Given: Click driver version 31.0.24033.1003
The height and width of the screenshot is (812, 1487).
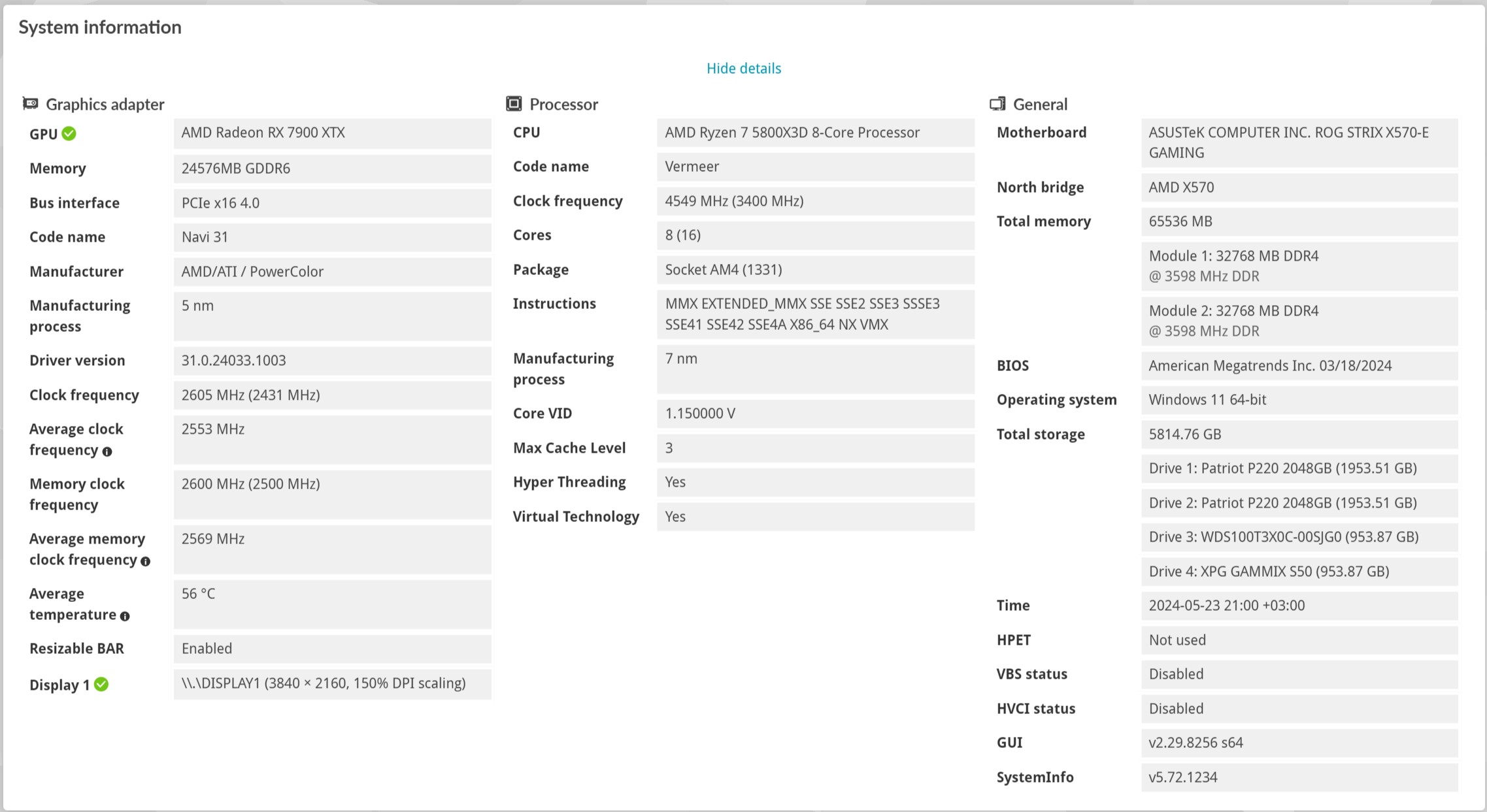Looking at the screenshot, I should [332, 361].
